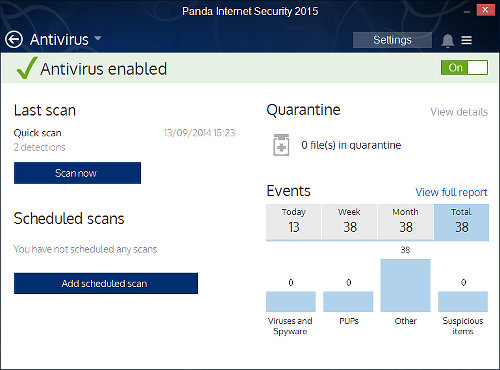Viewport: 500px width, 370px height.
Task: Click the Scheduled scans heading
Action: click(x=69, y=219)
